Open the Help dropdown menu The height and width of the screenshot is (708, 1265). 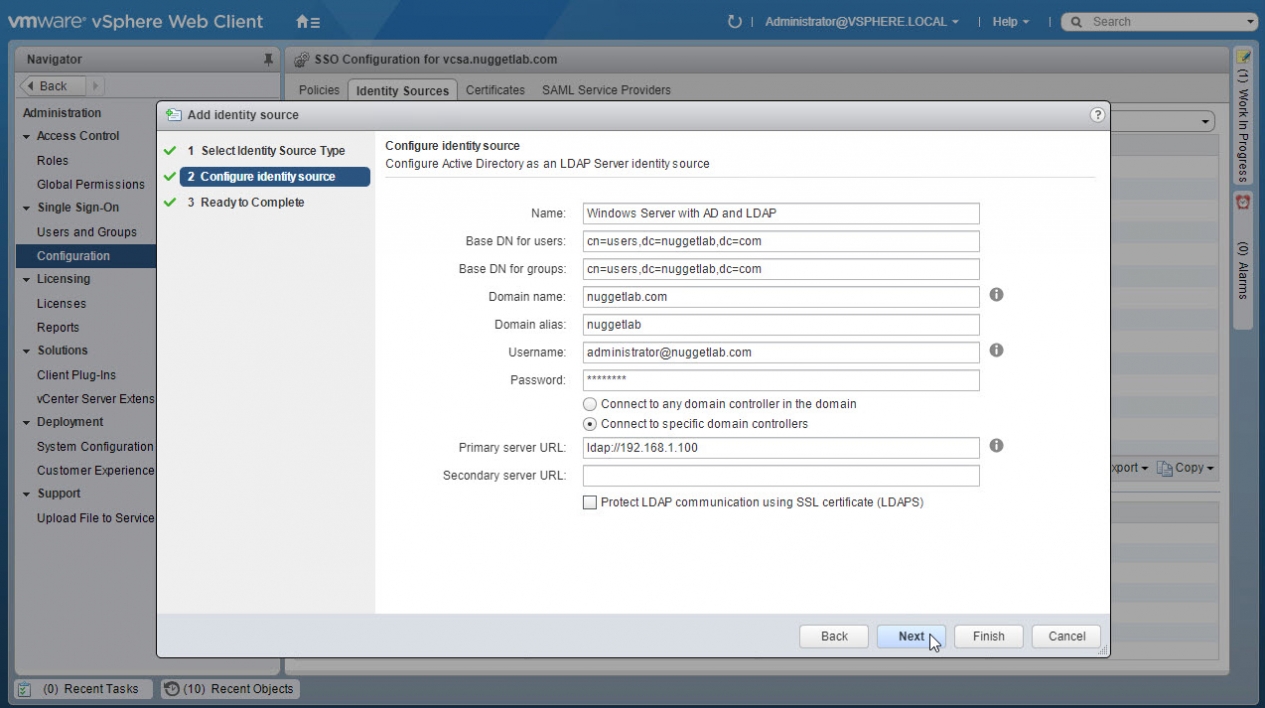tap(1010, 21)
